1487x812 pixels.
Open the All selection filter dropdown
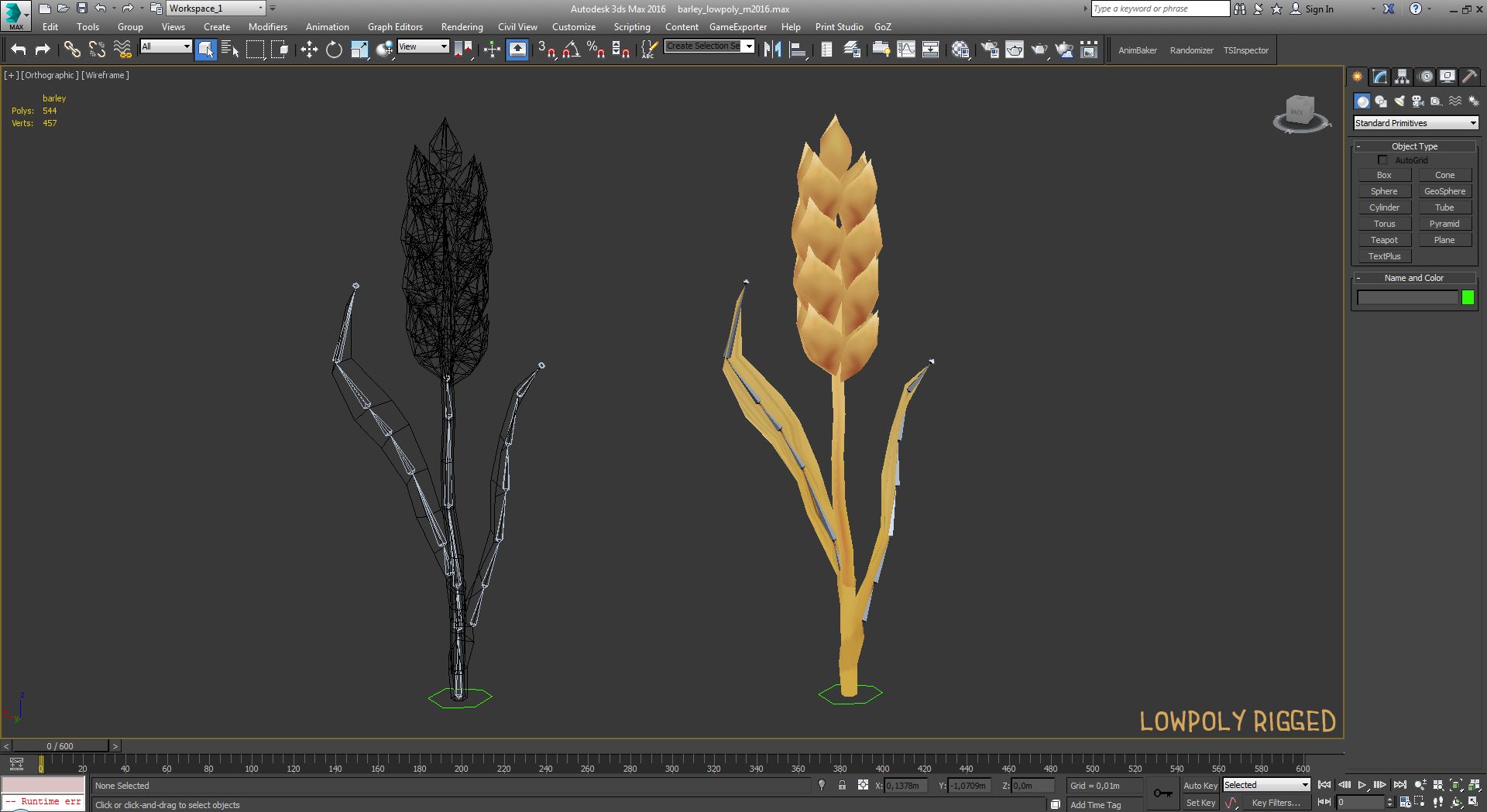click(x=166, y=46)
